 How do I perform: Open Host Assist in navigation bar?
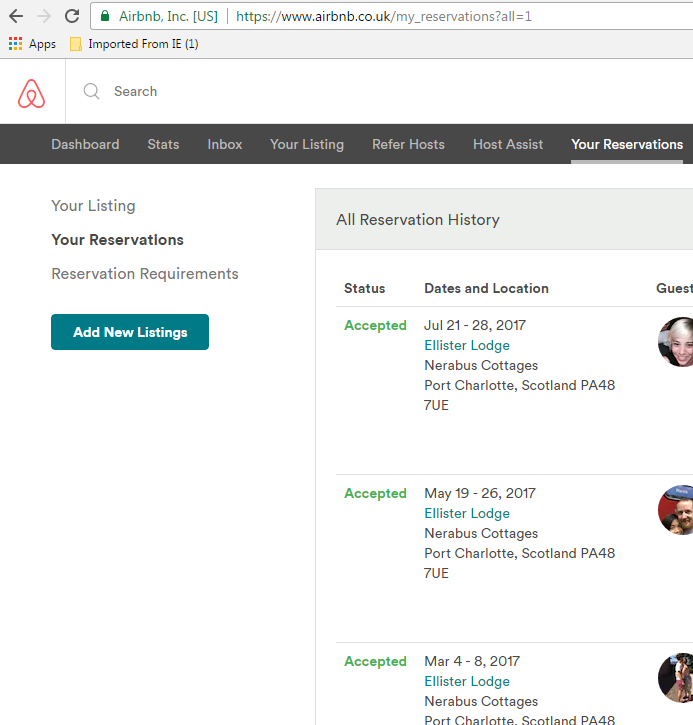pos(508,144)
